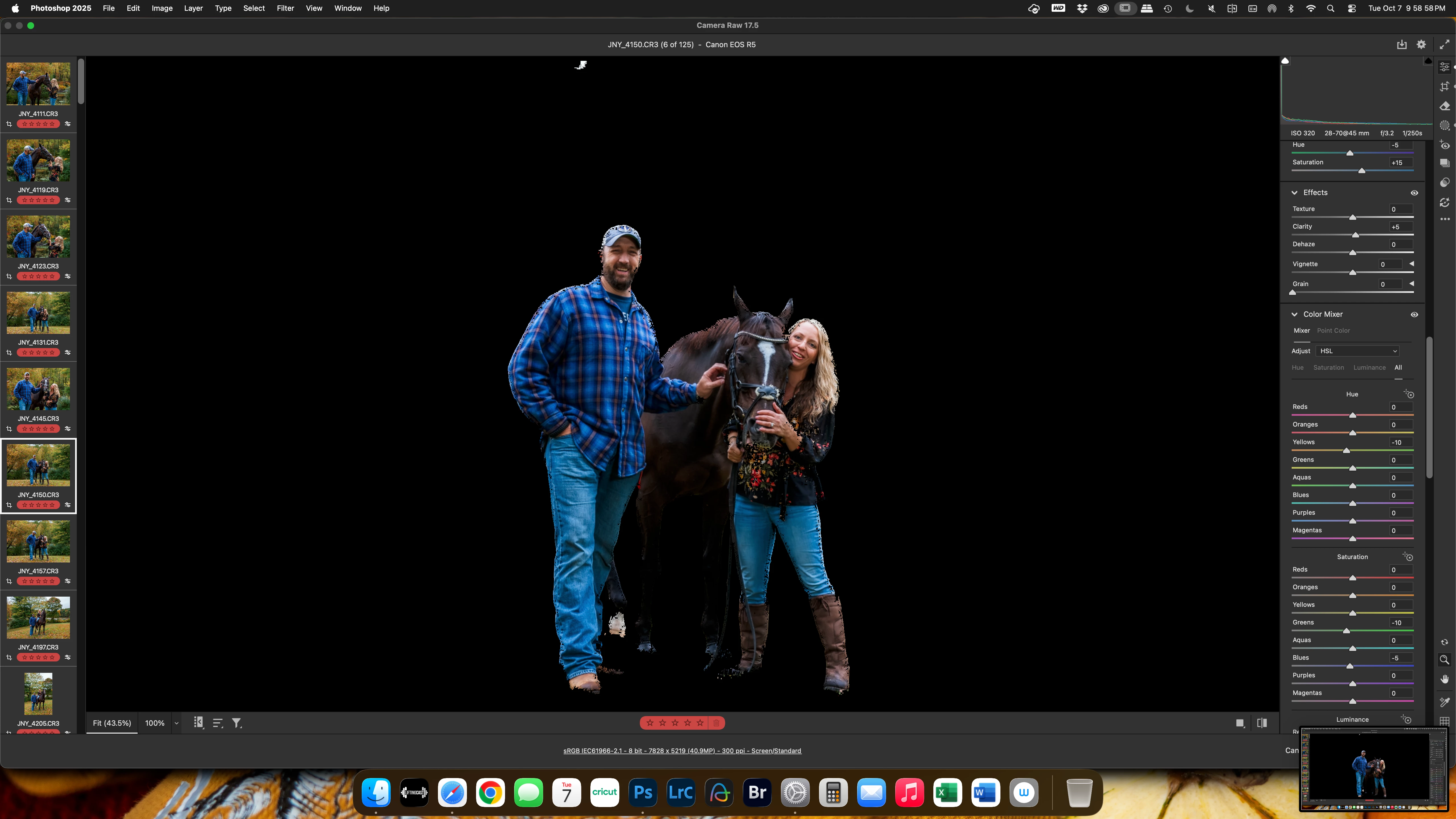This screenshot has height=819, width=1456.
Task: Open Camera Raw preferences gear
Action: (1421, 45)
